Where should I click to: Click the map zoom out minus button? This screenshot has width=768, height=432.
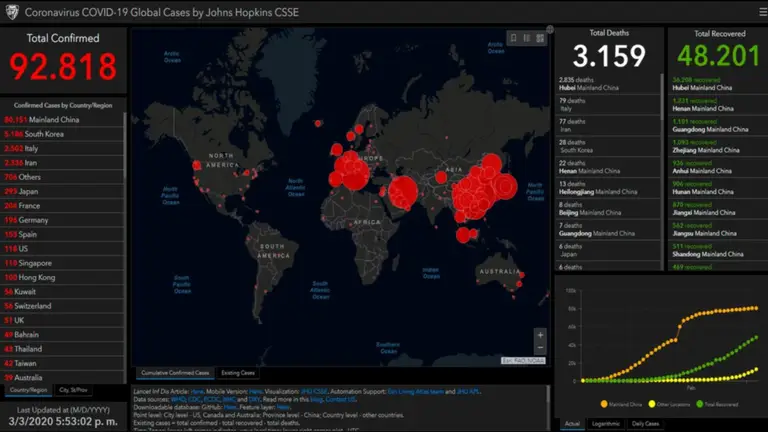[x=540, y=348]
